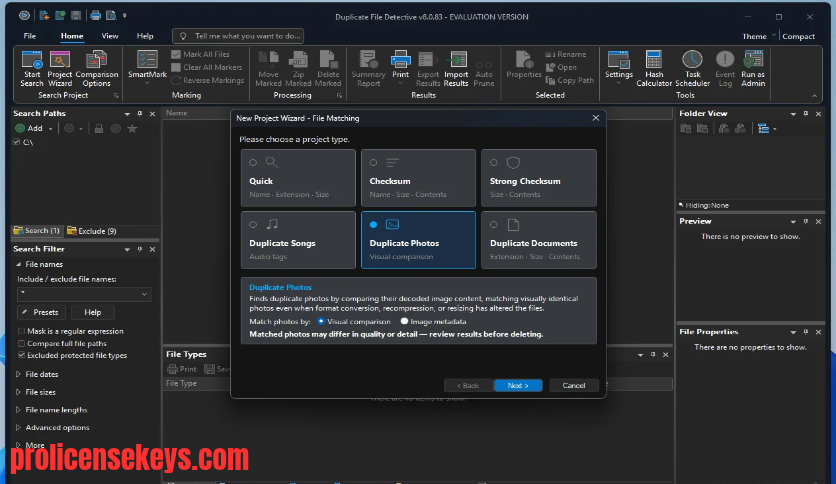Expand the File sizes section

(x=18, y=392)
